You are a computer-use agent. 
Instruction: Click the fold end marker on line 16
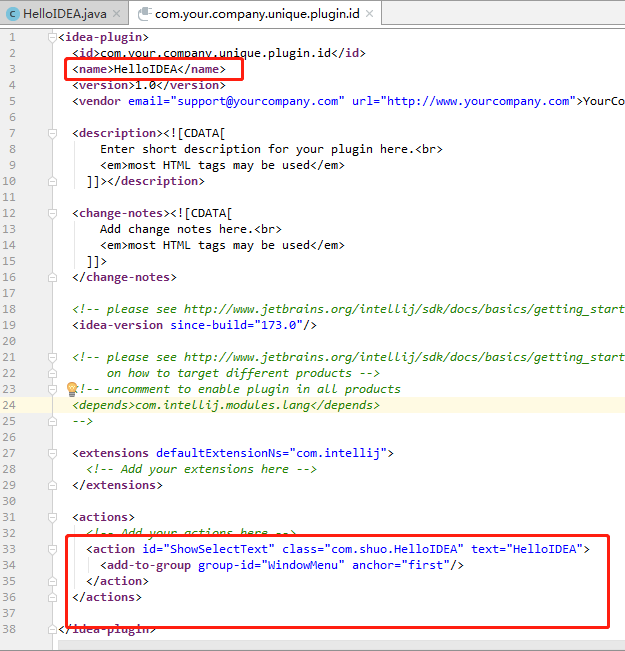[x=52, y=277]
